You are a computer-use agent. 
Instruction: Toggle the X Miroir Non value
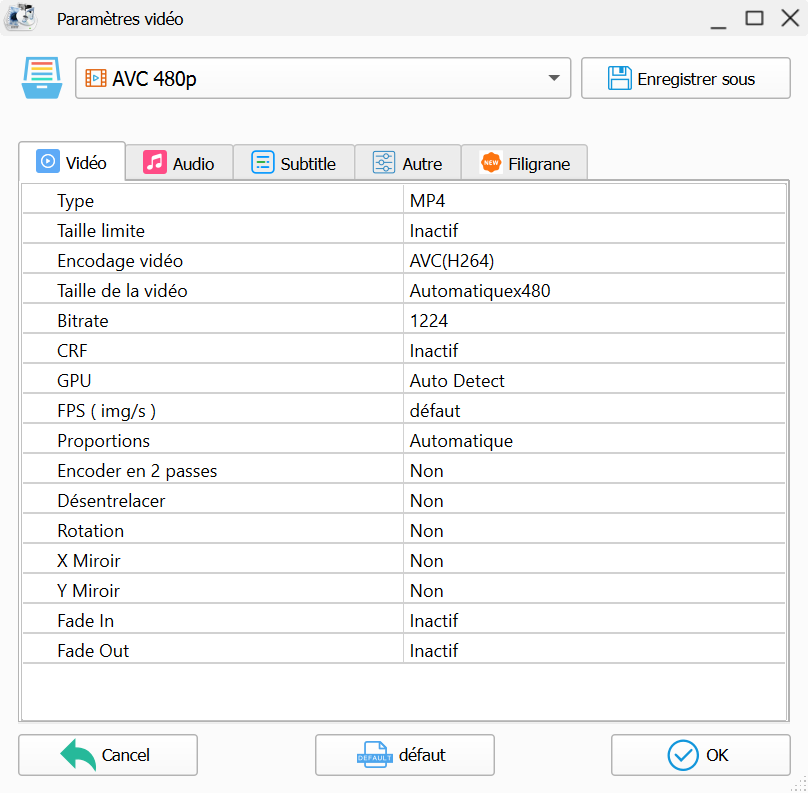(594, 561)
